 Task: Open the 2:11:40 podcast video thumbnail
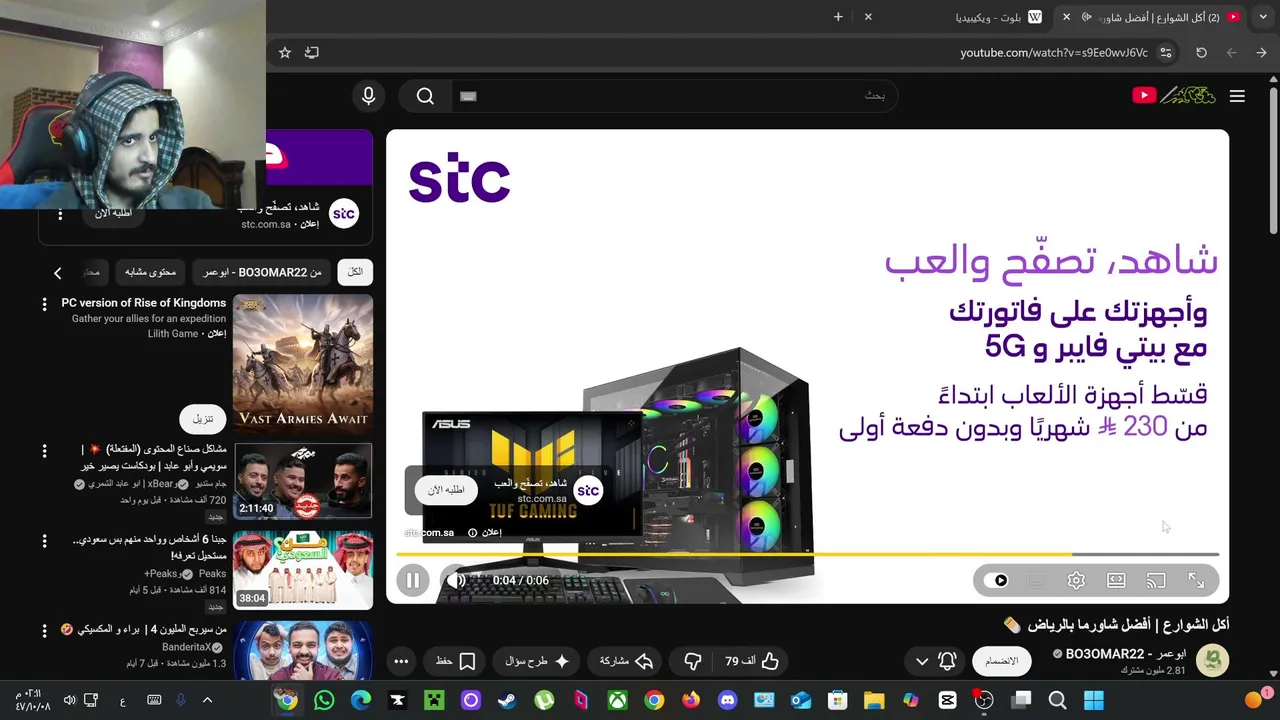(x=303, y=482)
